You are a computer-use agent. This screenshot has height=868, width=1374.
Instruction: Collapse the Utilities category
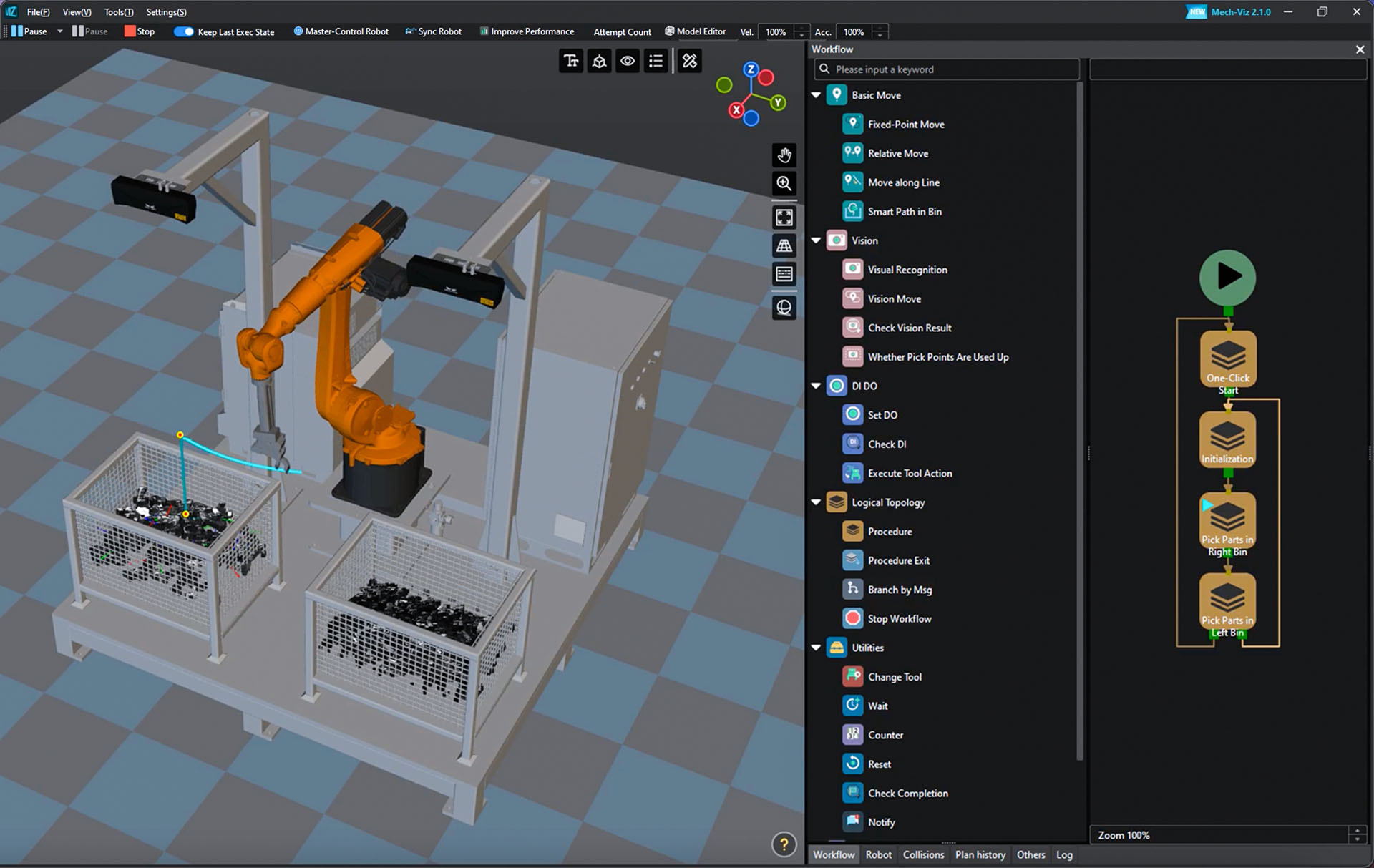[816, 648]
